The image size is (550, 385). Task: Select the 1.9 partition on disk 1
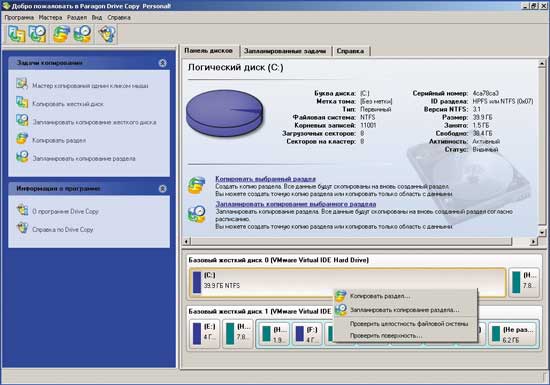[x=274, y=334]
